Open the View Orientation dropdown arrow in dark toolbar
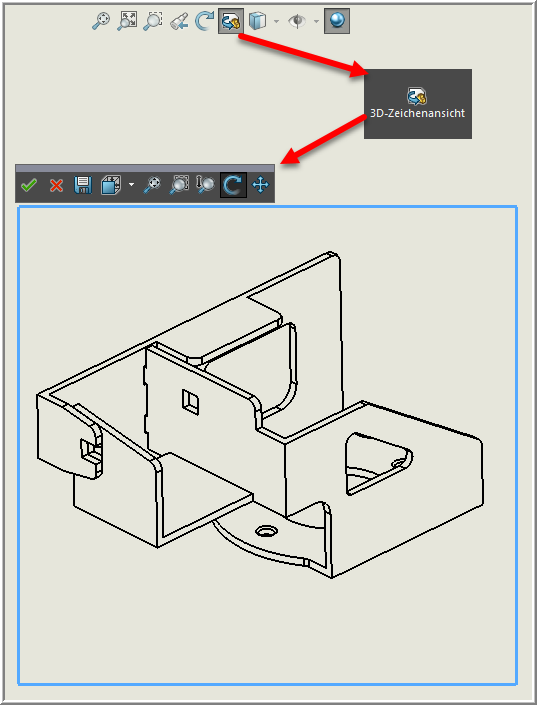The width and height of the screenshot is (537, 705). (x=131, y=184)
